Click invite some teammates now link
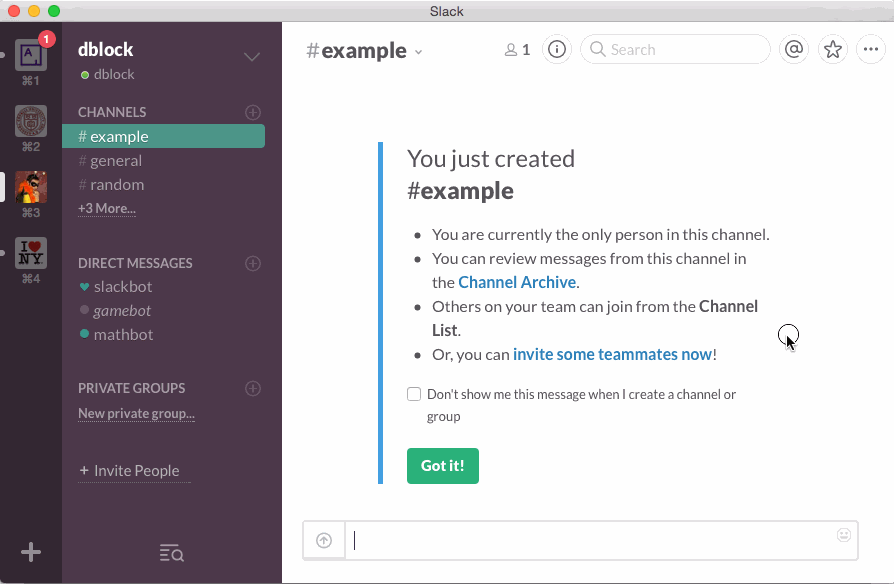Image resolution: width=894 pixels, height=584 pixels. [x=612, y=354]
